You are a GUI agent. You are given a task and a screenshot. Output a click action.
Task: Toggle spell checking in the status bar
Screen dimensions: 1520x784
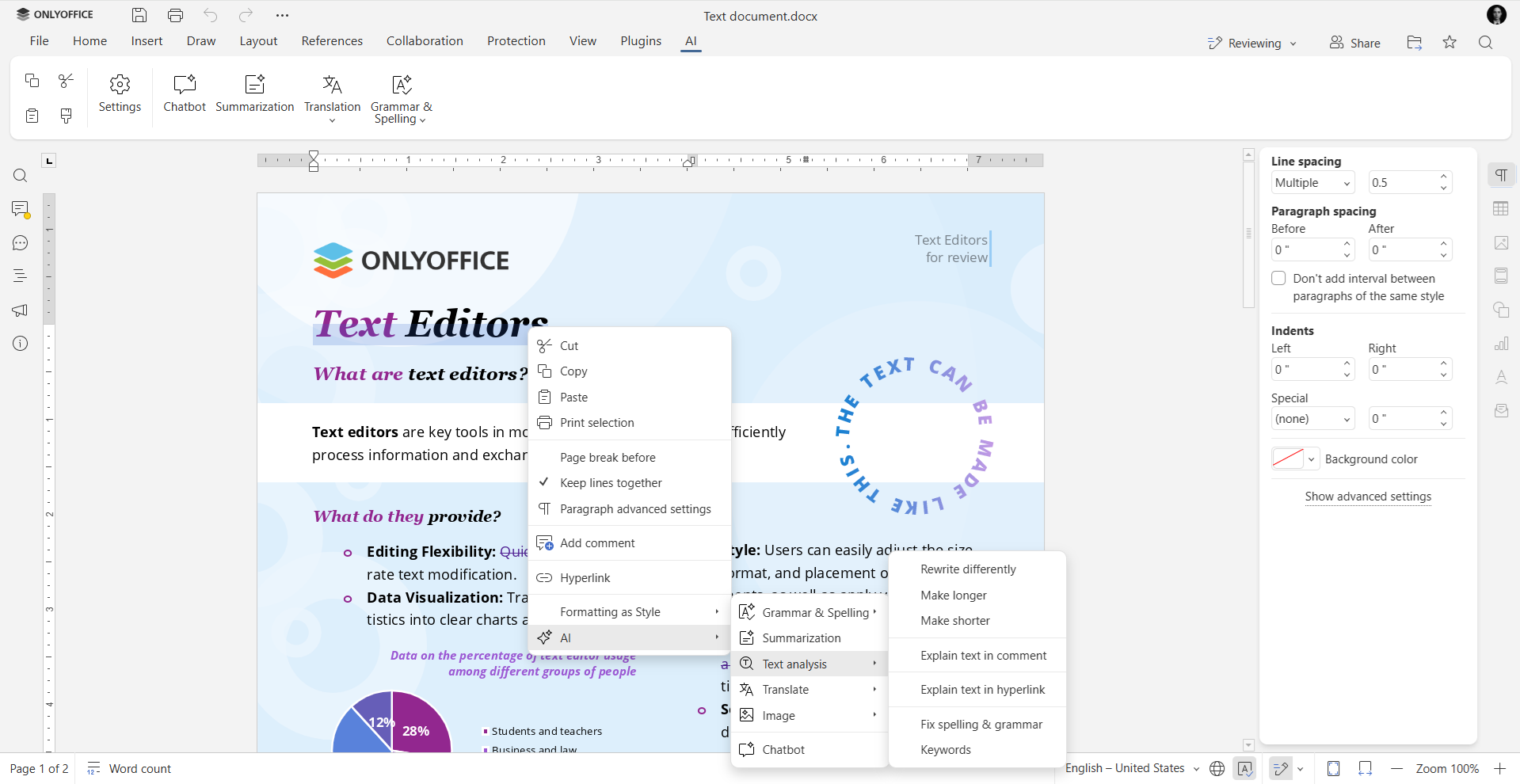click(1245, 767)
